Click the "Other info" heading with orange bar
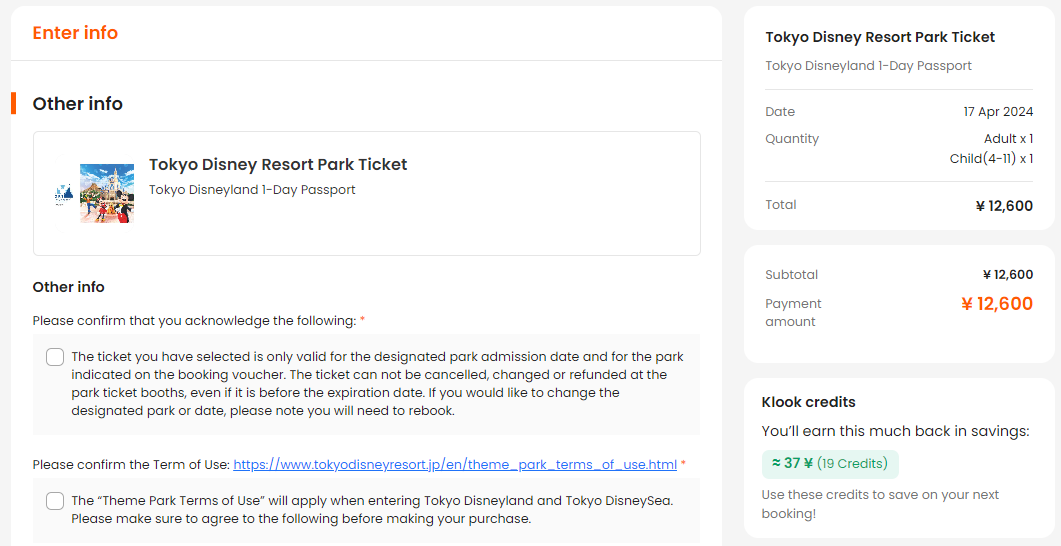Image resolution: width=1061 pixels, height=546 pixels. (x=78, y=104)
